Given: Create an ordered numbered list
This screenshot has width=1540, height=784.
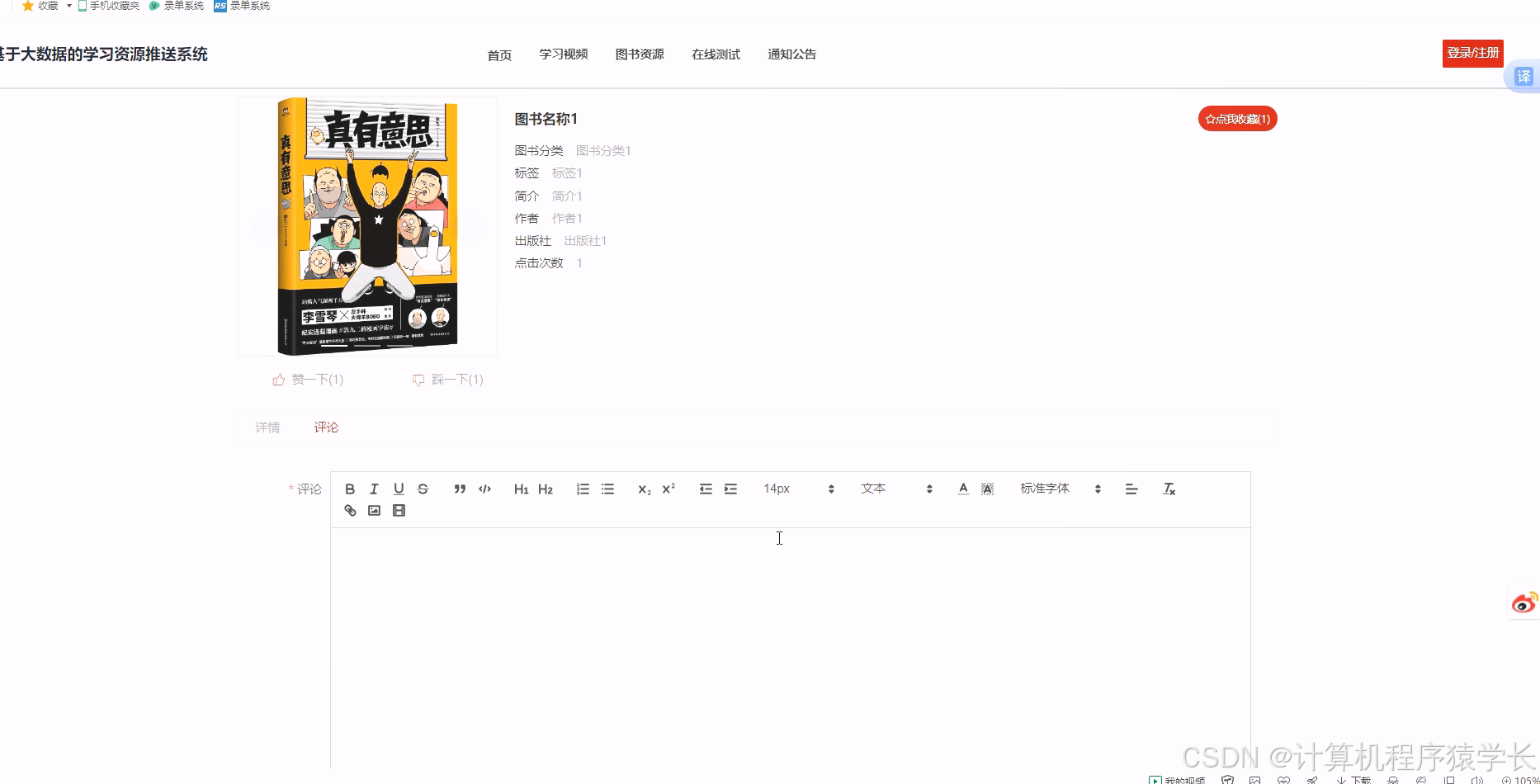Looking at the screenshot, I should pos(583,489).
